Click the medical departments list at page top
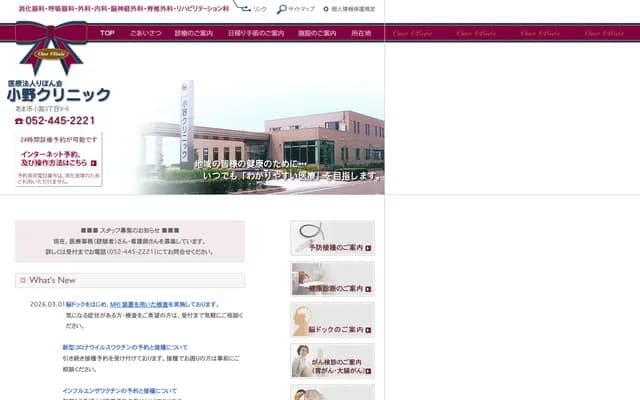 [x=124, y=8]
